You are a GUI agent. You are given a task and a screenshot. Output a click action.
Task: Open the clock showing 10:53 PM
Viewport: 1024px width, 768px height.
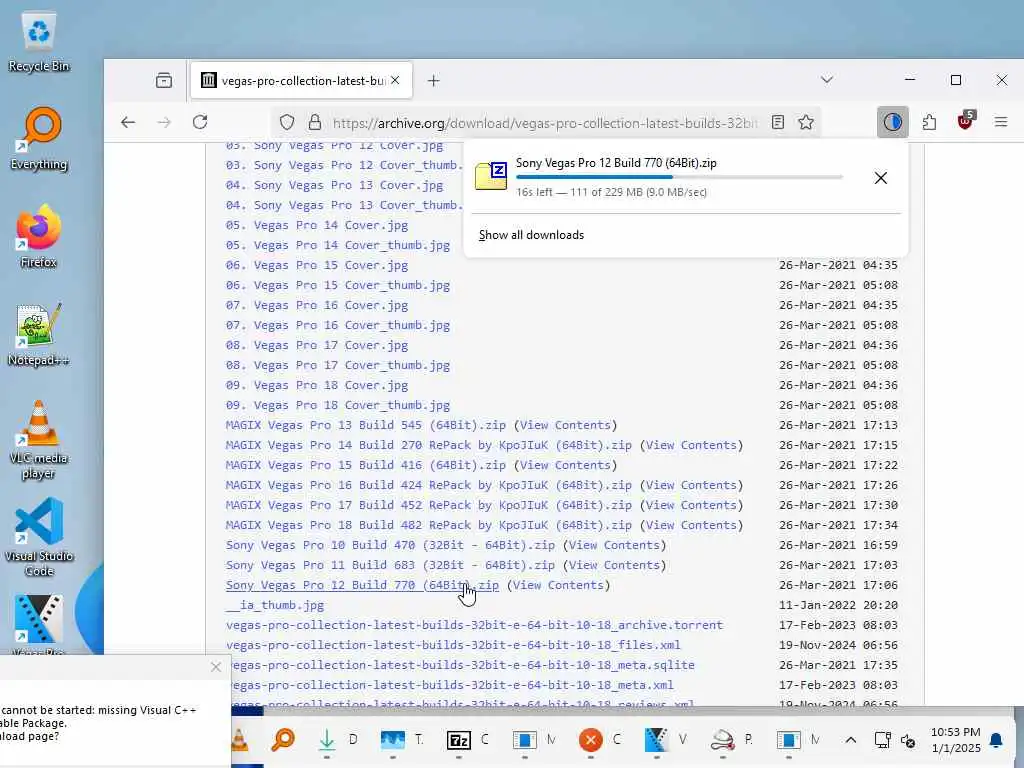(x=955, y=740)
